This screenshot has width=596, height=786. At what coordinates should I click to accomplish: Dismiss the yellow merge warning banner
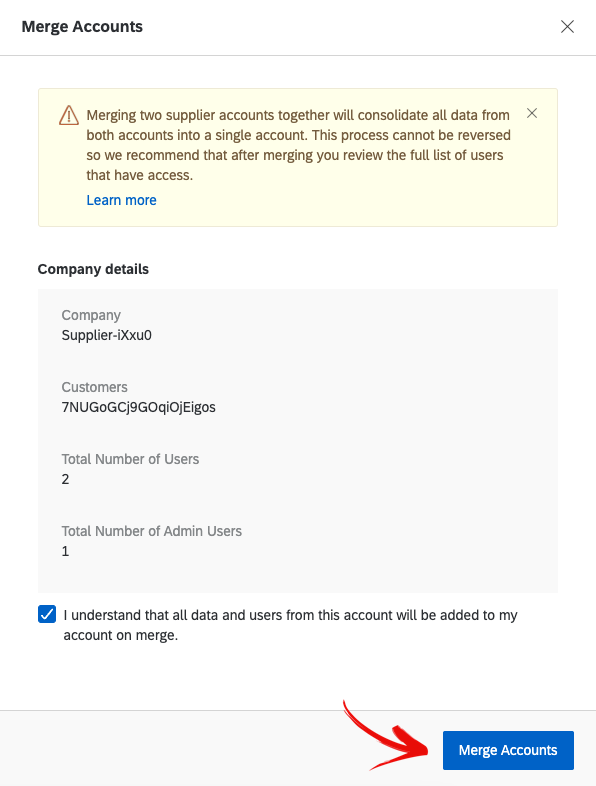(532, 113)
